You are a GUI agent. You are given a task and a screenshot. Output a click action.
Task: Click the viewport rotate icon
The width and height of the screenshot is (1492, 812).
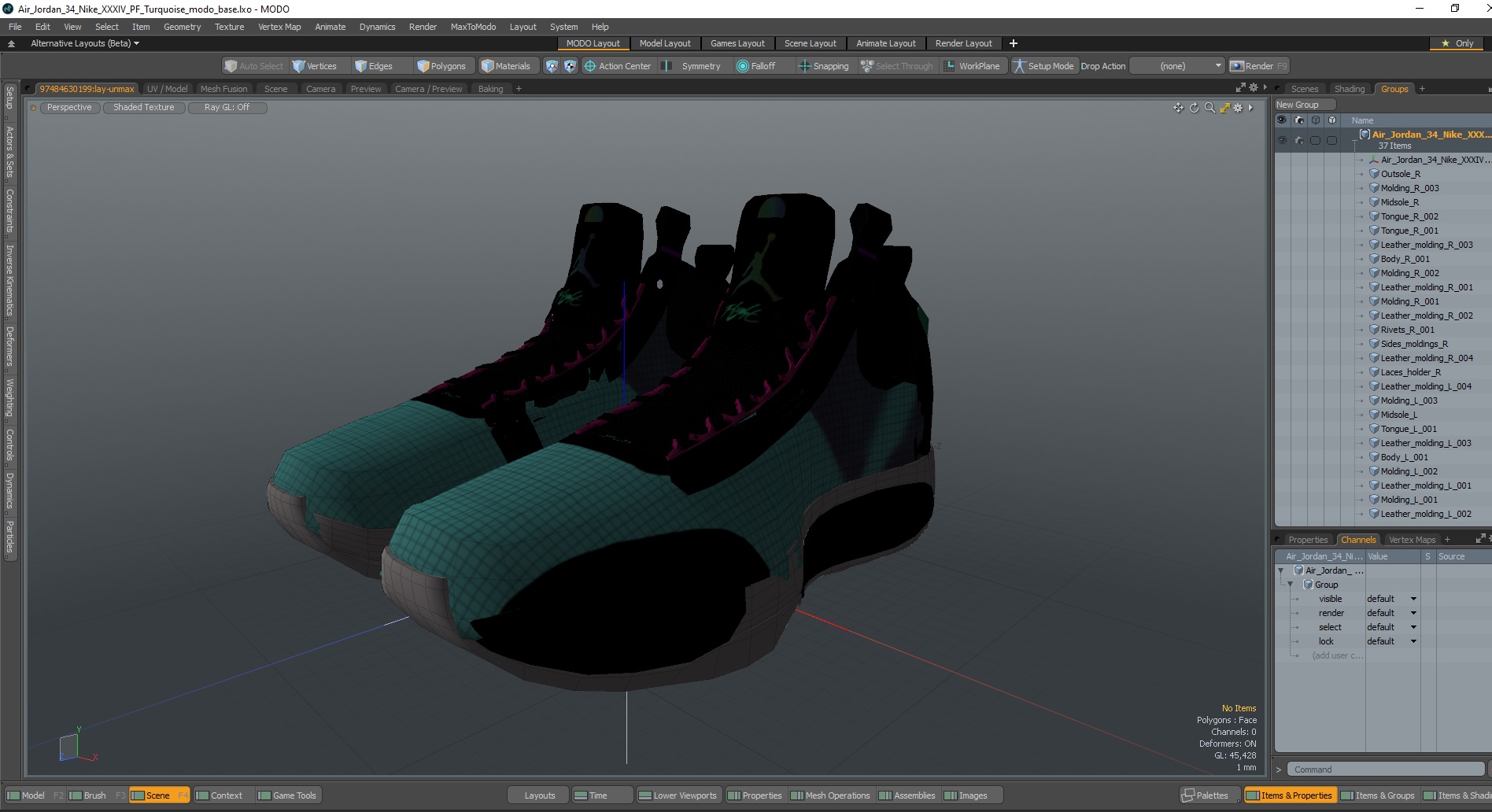point(1194,108)
